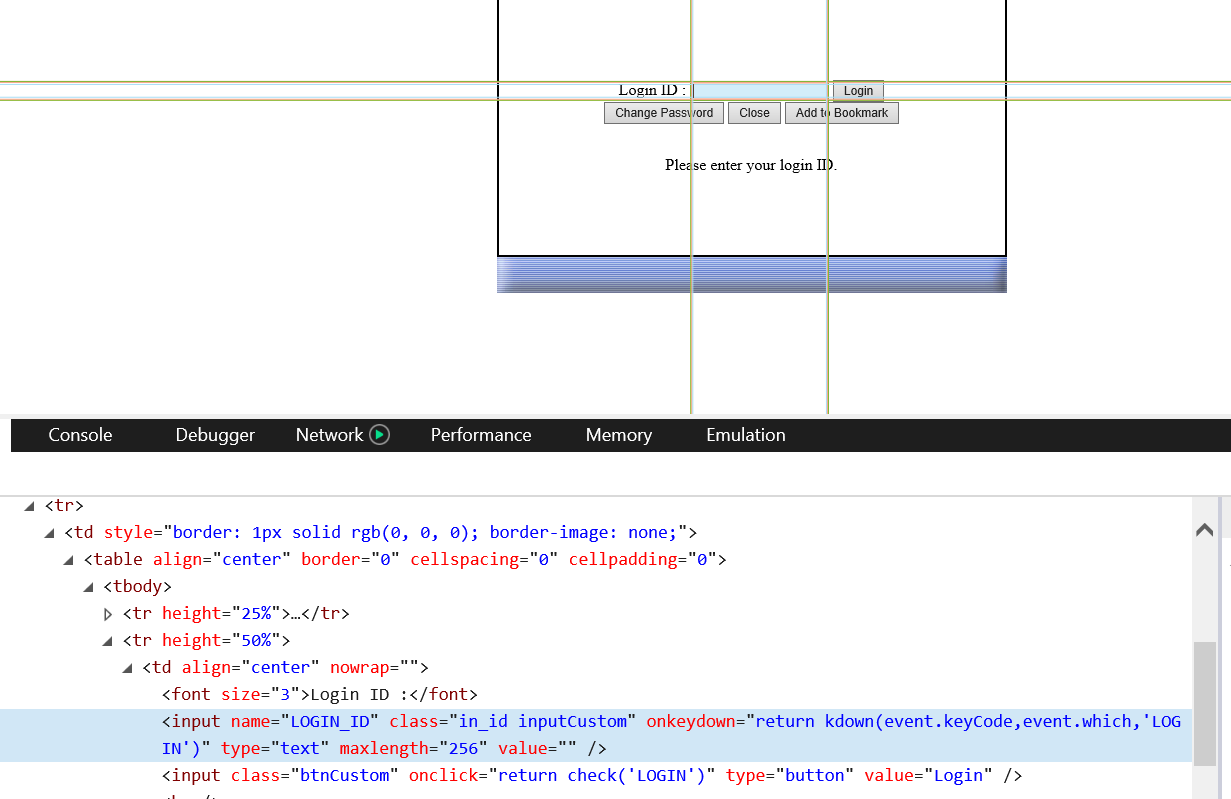The image size is (1231, 799).
Task: Click the Login button
Action: (x=858, y=91)
